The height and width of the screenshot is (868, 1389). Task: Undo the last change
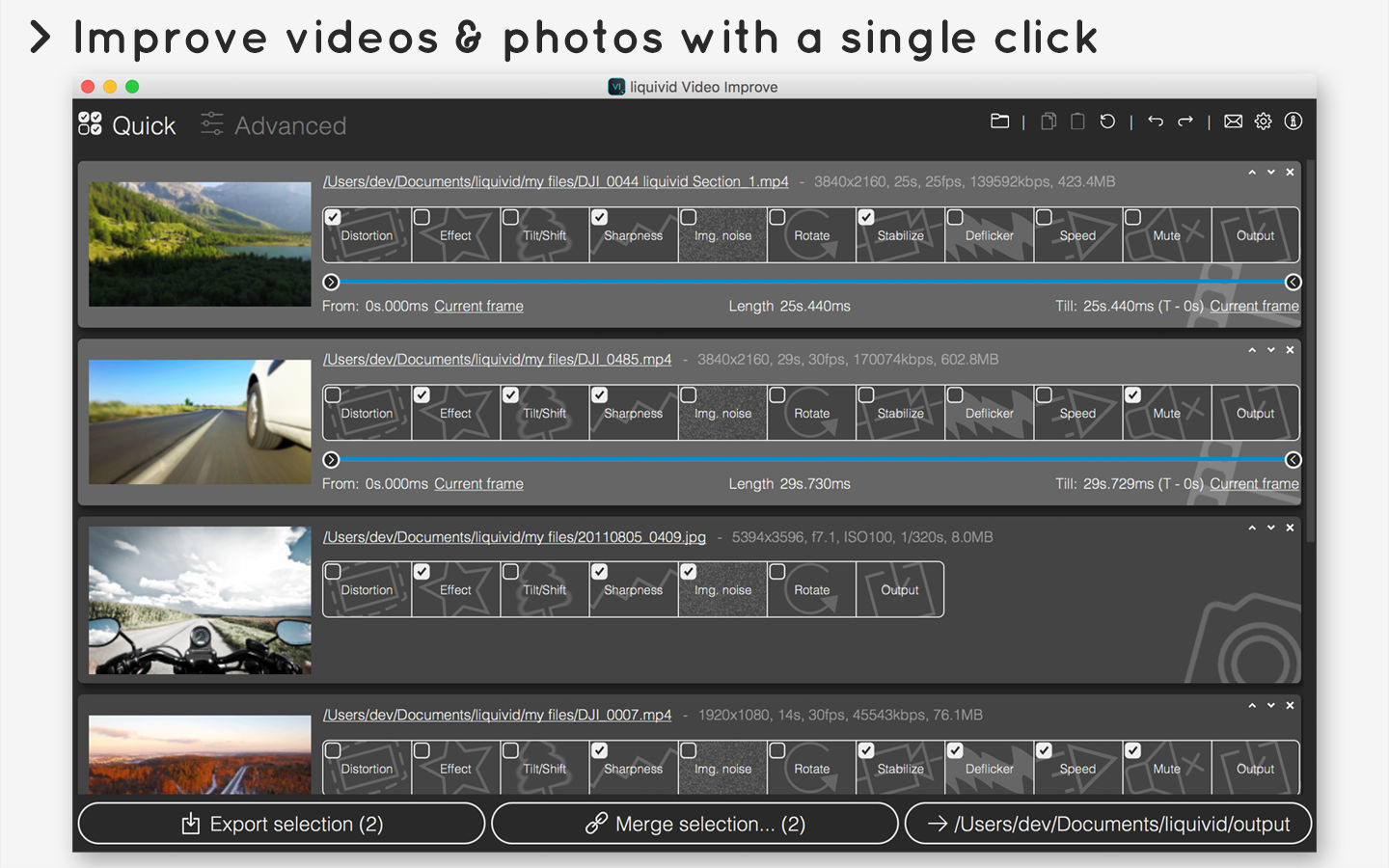(1156, 122)
